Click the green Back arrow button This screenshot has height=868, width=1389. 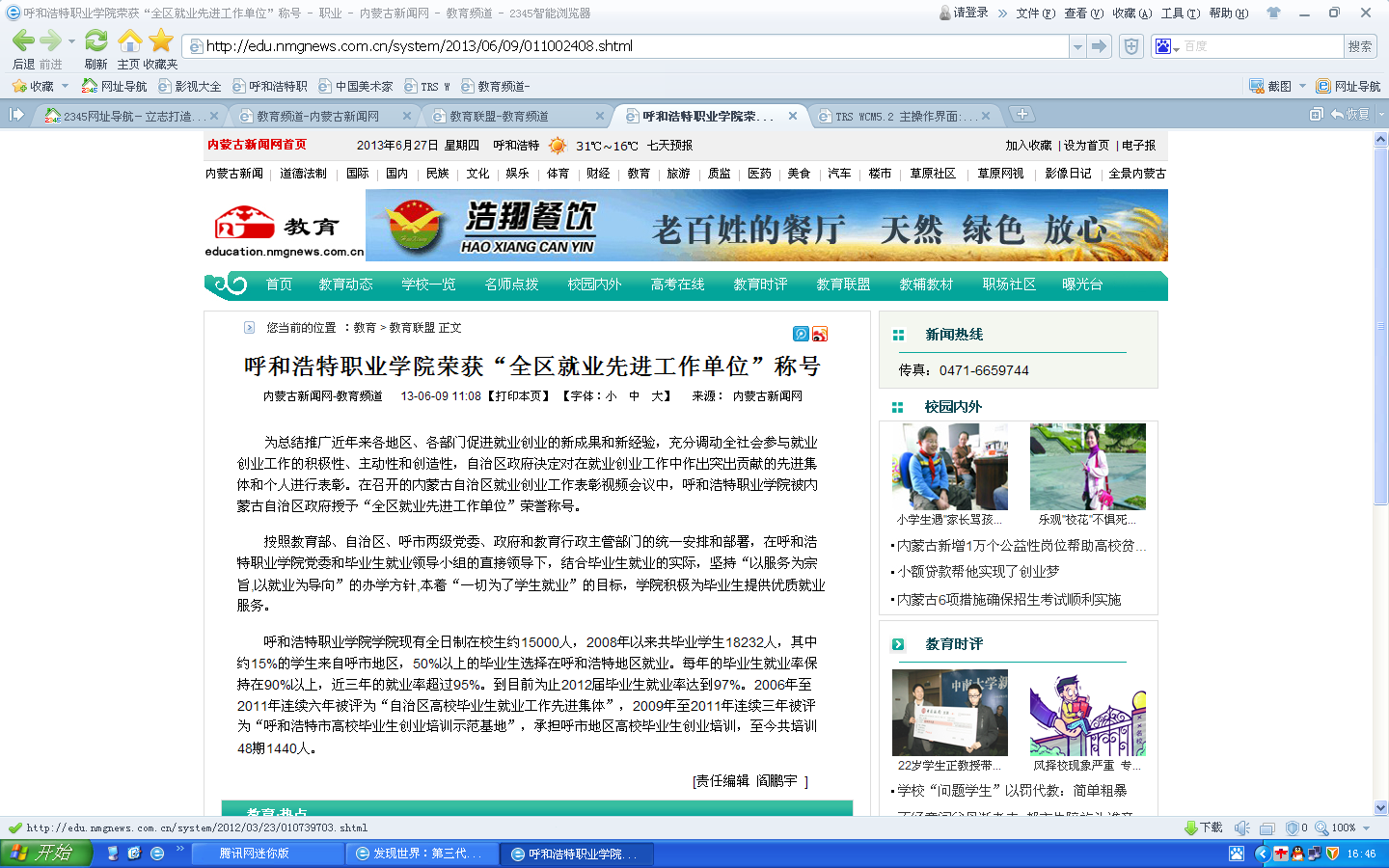tap(23, 41)
